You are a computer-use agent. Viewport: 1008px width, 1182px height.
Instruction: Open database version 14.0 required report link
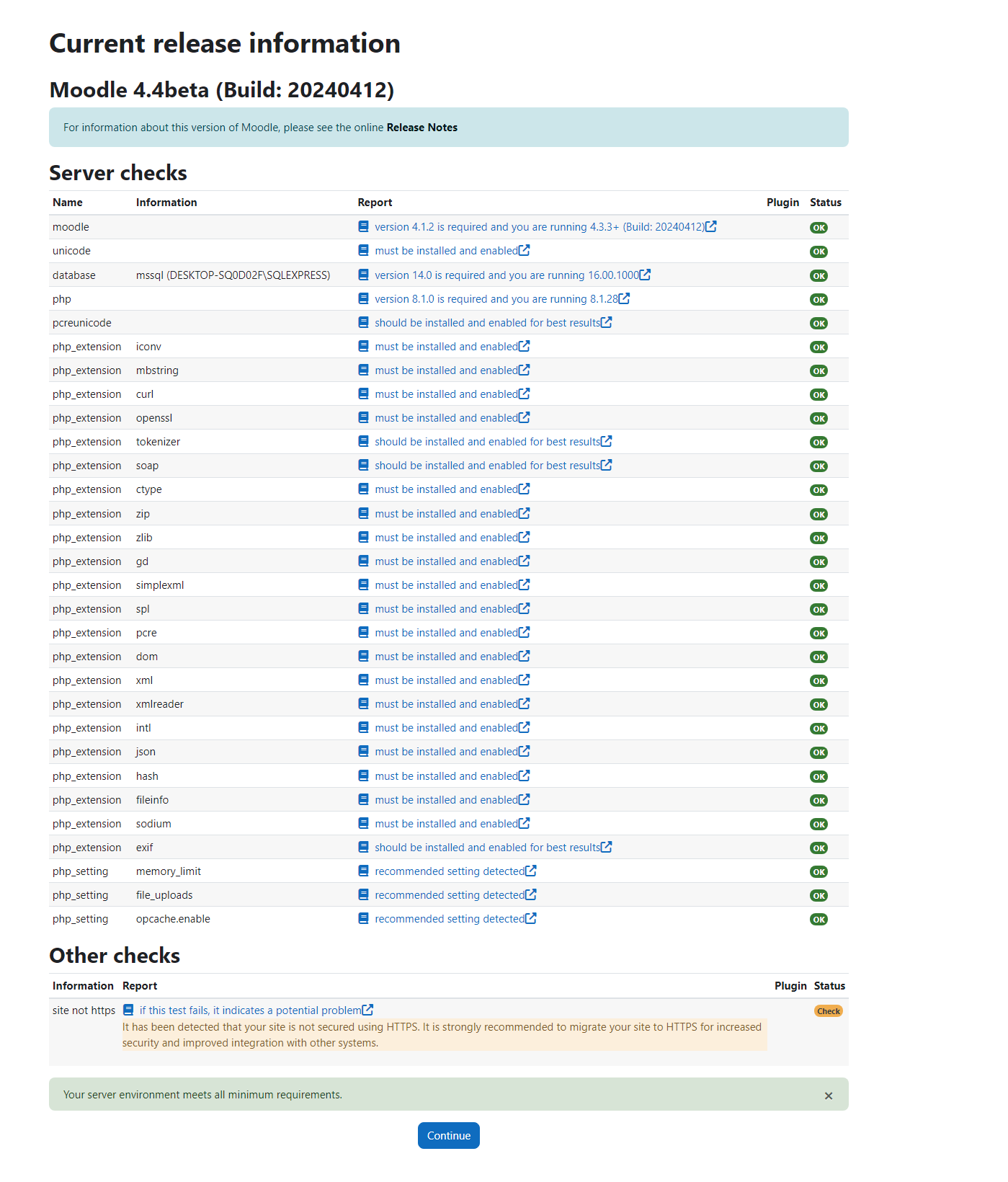507,275
